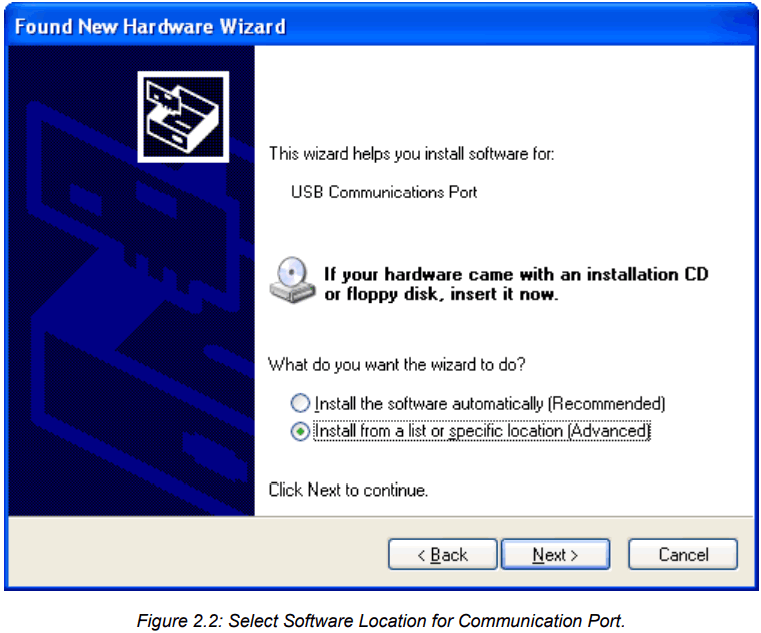Click the bold installation CD instruction text
The image size is (761, 633).
(x=516, y=284)
